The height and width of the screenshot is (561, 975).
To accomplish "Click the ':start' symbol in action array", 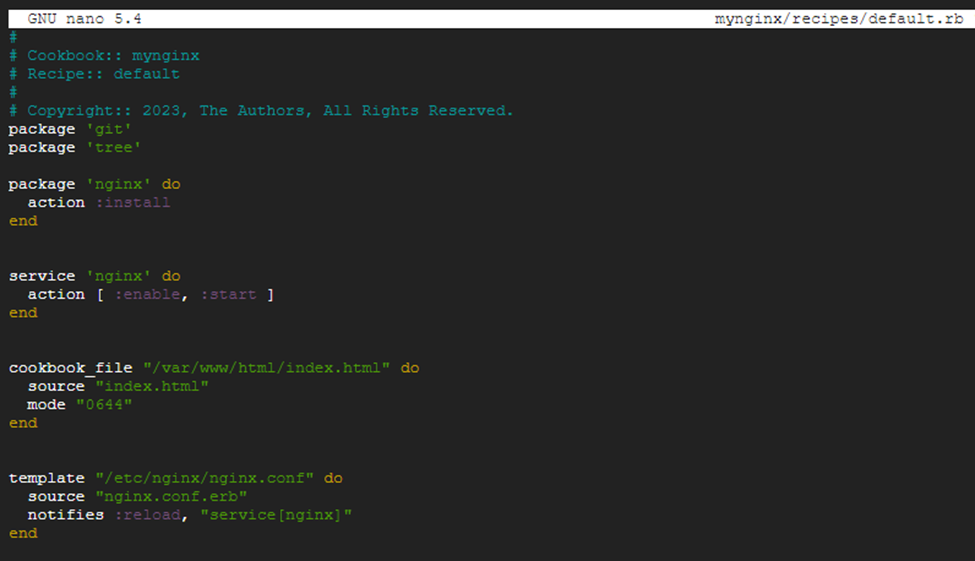I will pyautogui.click(x=228, y=294).
